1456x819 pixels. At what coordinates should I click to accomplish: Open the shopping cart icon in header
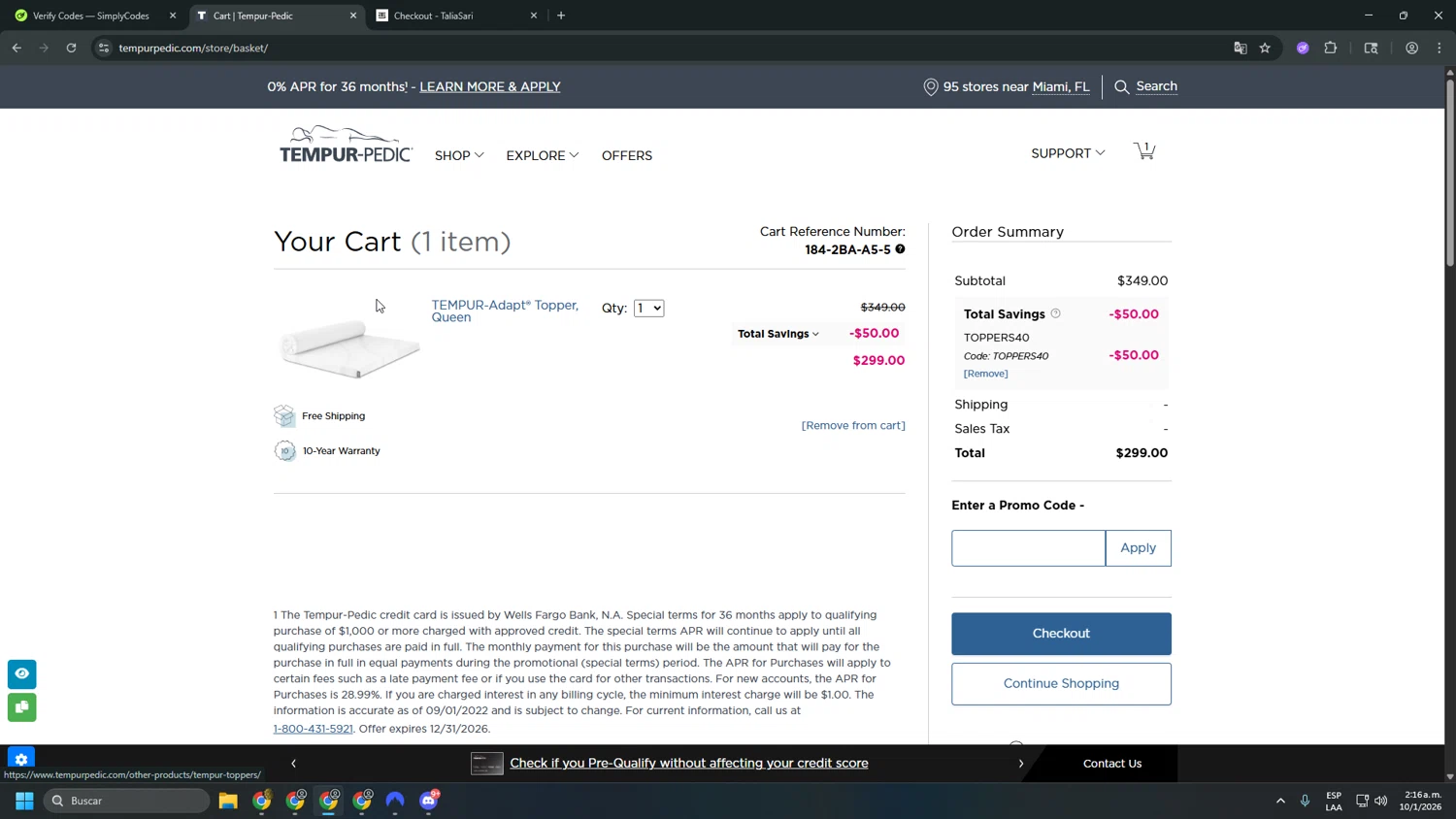click(1144, 151)
